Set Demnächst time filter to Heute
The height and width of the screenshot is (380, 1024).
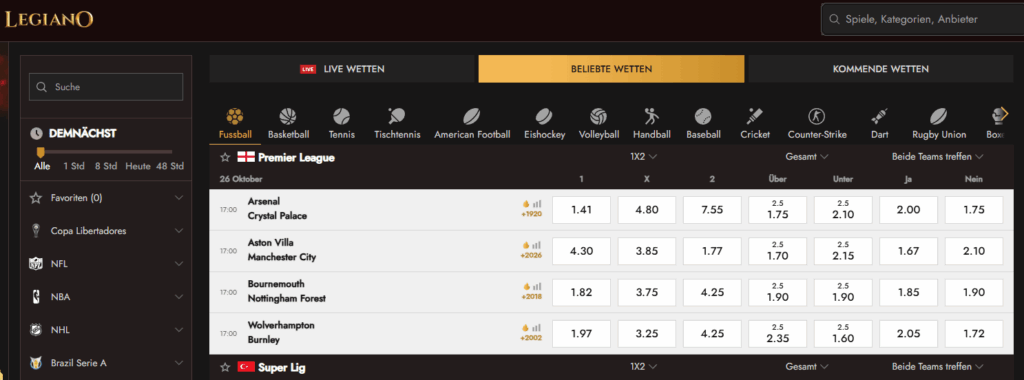point(138,166)
